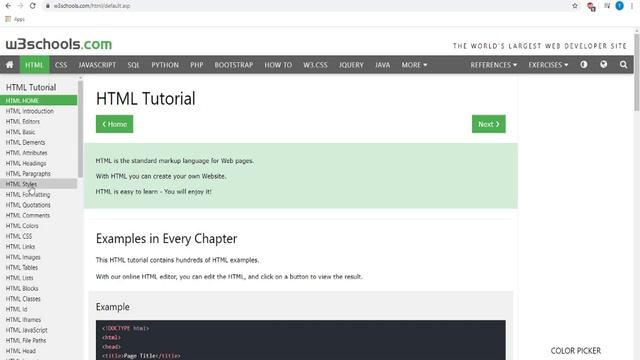Open HTML Attributes in the sidebar
The image size is (640, 360).
[38, 153]
